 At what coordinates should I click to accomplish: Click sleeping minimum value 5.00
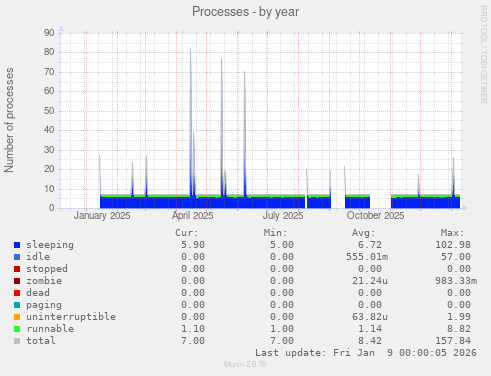coord(282,245)
